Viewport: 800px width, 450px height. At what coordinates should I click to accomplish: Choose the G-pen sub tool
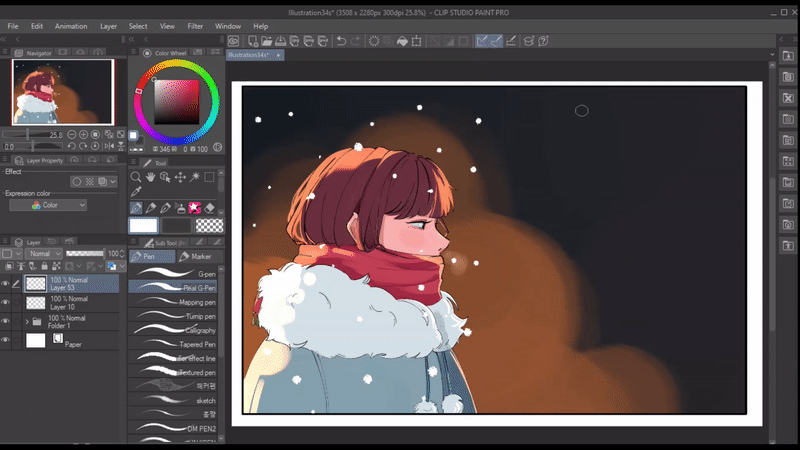(173, 274)
